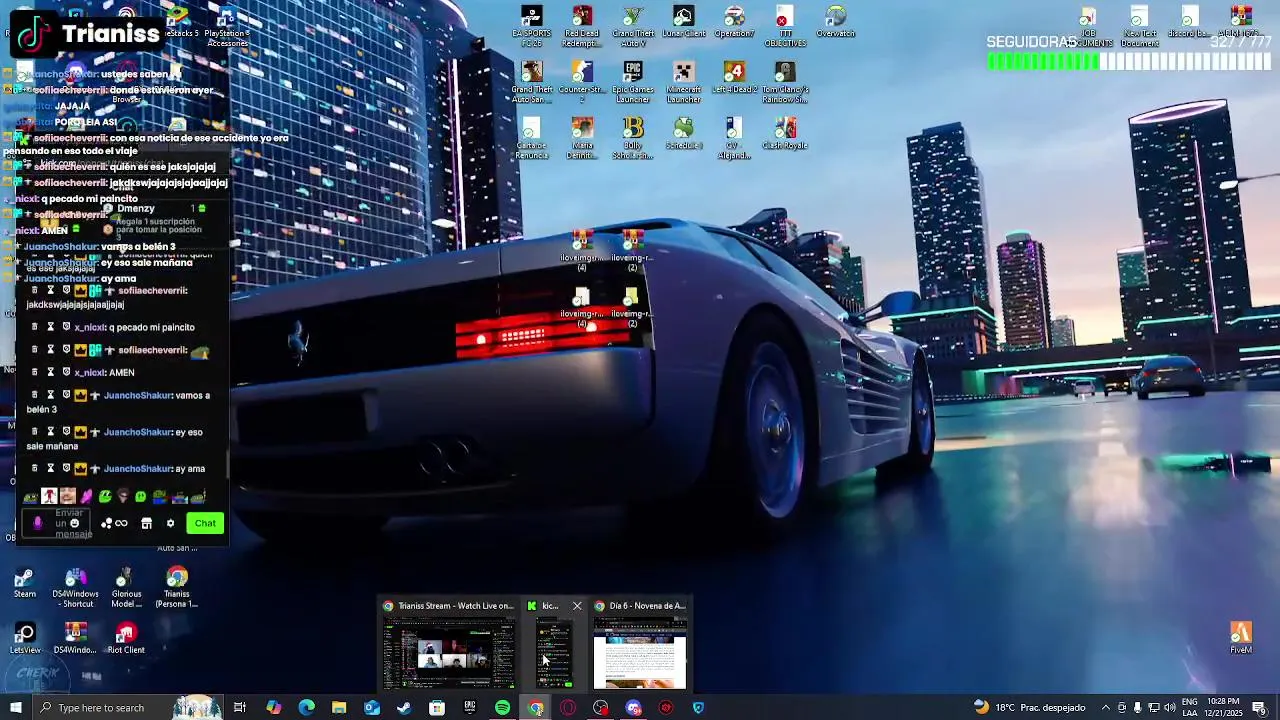Select New Text Document desktop file

click(1139, 26)
